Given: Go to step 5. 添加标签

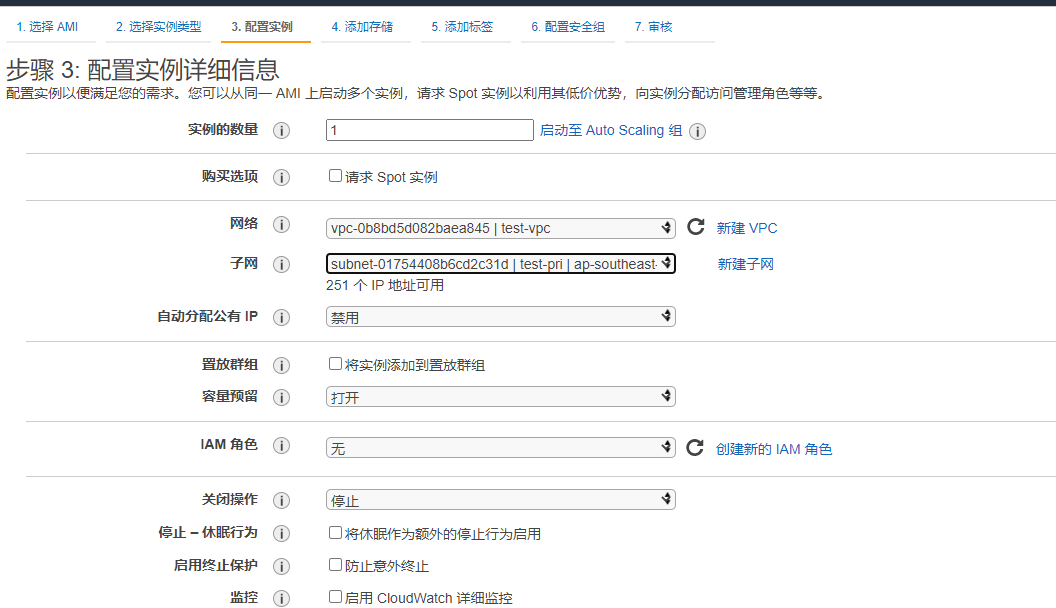Looking at the screenshot, I should click(463, 27).
